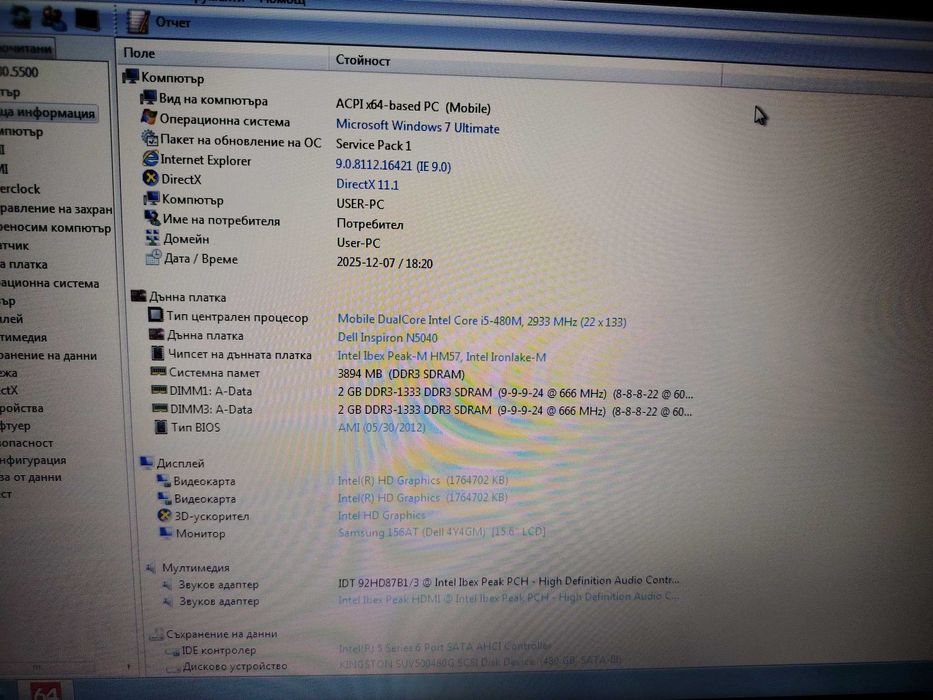Select the Конфигурация sidebar tree item
Viewport: 933px width, 700px height.
33,460
